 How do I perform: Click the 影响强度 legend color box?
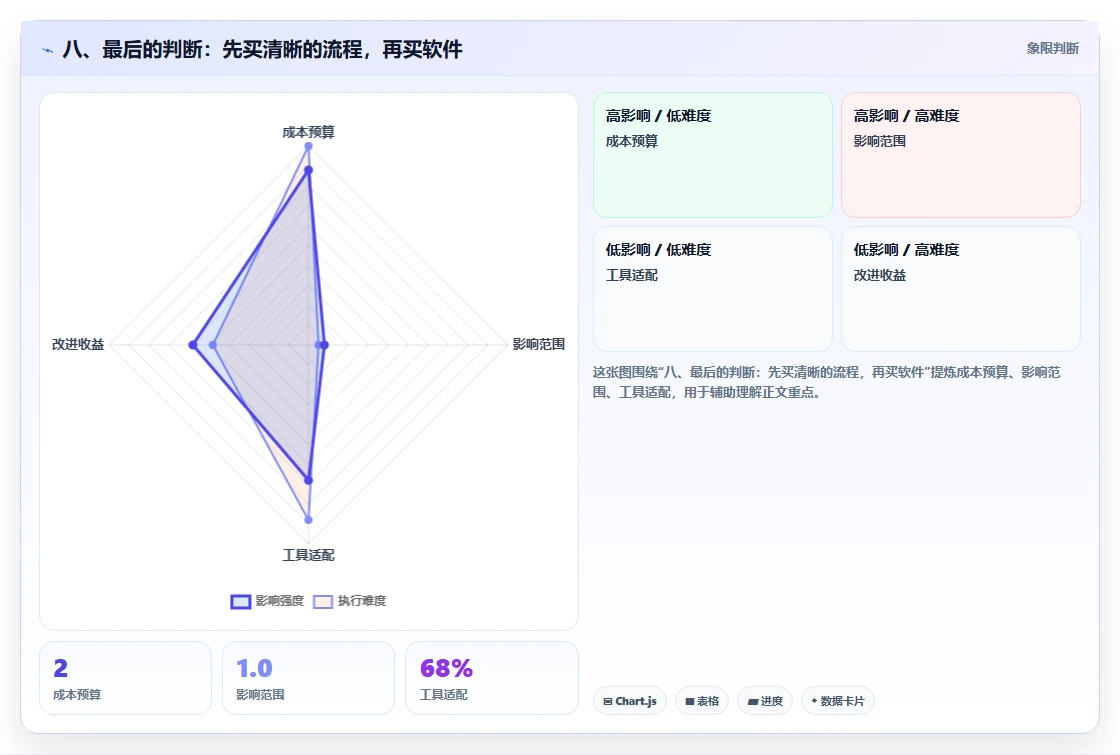tap(241, 601)
